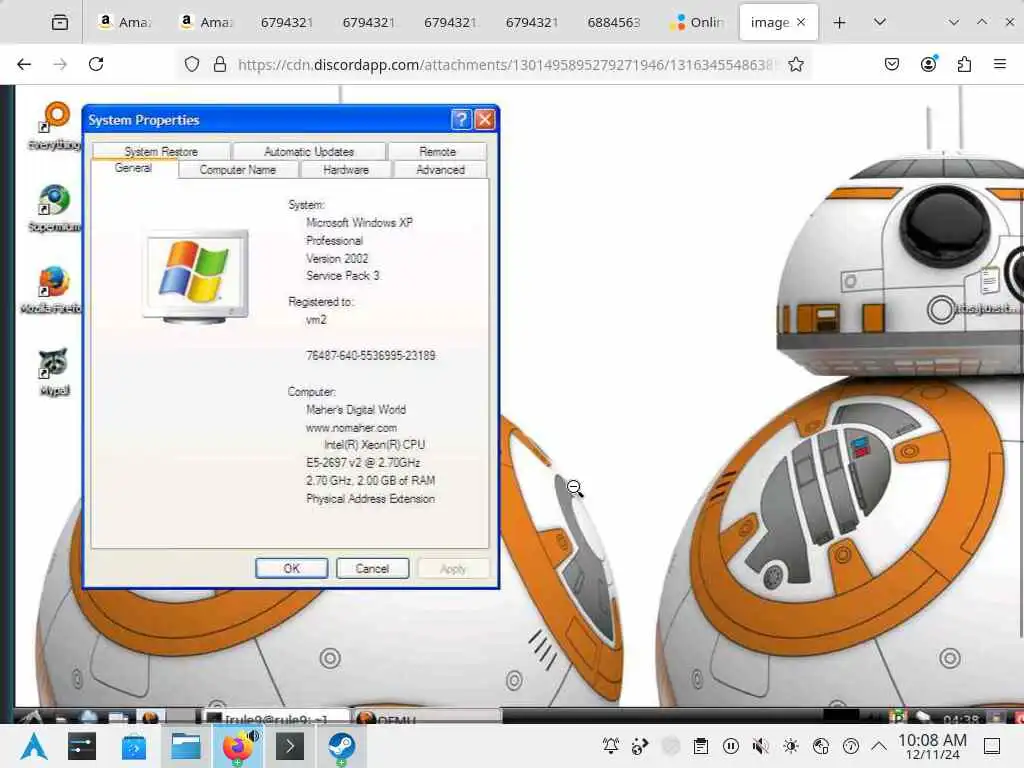Click the show desktop button
This screenshot has width=1024, height=768.
992,746
